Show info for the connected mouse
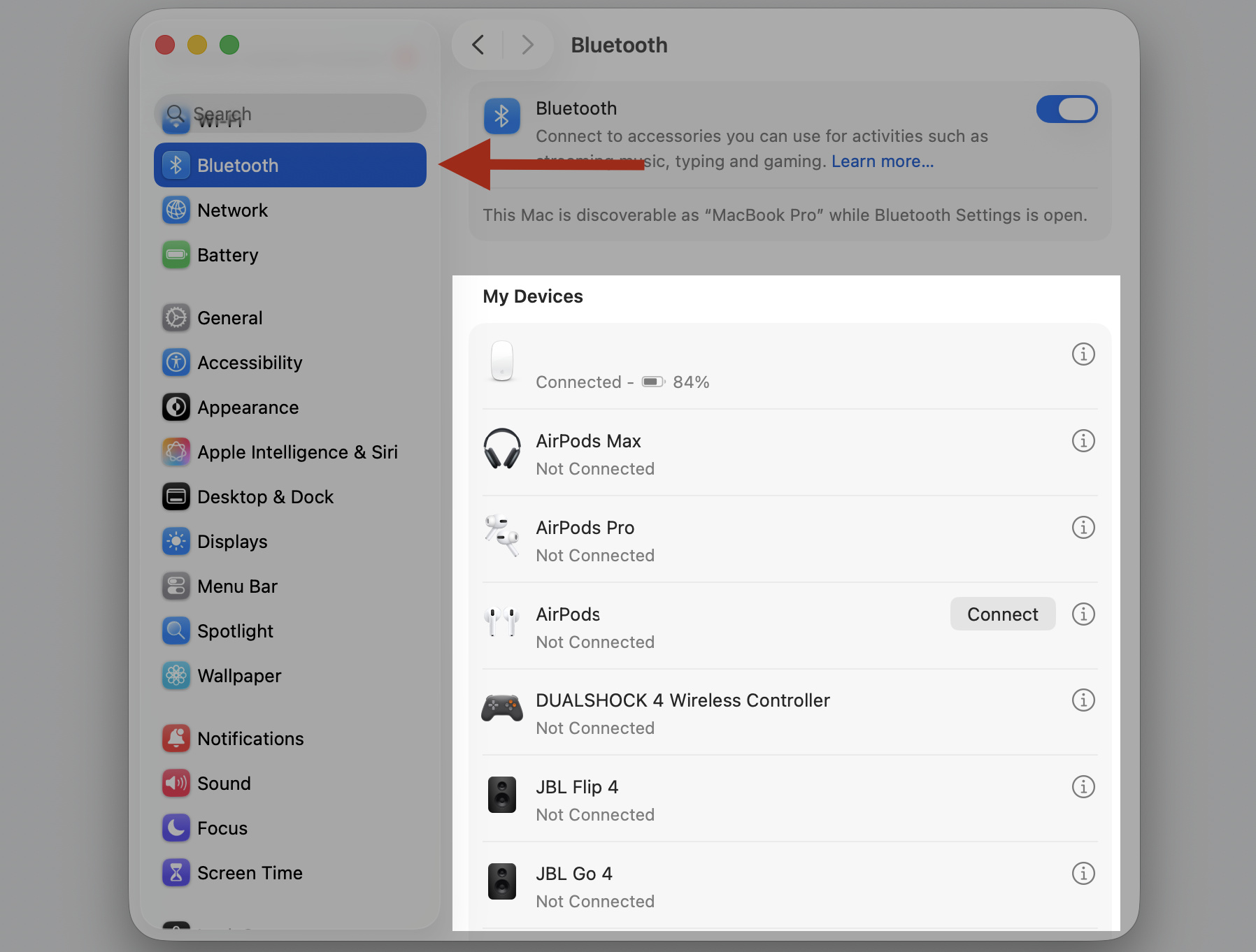Image resolution: width=1256 pixels, height=952 pixels. coord(1083,354)
